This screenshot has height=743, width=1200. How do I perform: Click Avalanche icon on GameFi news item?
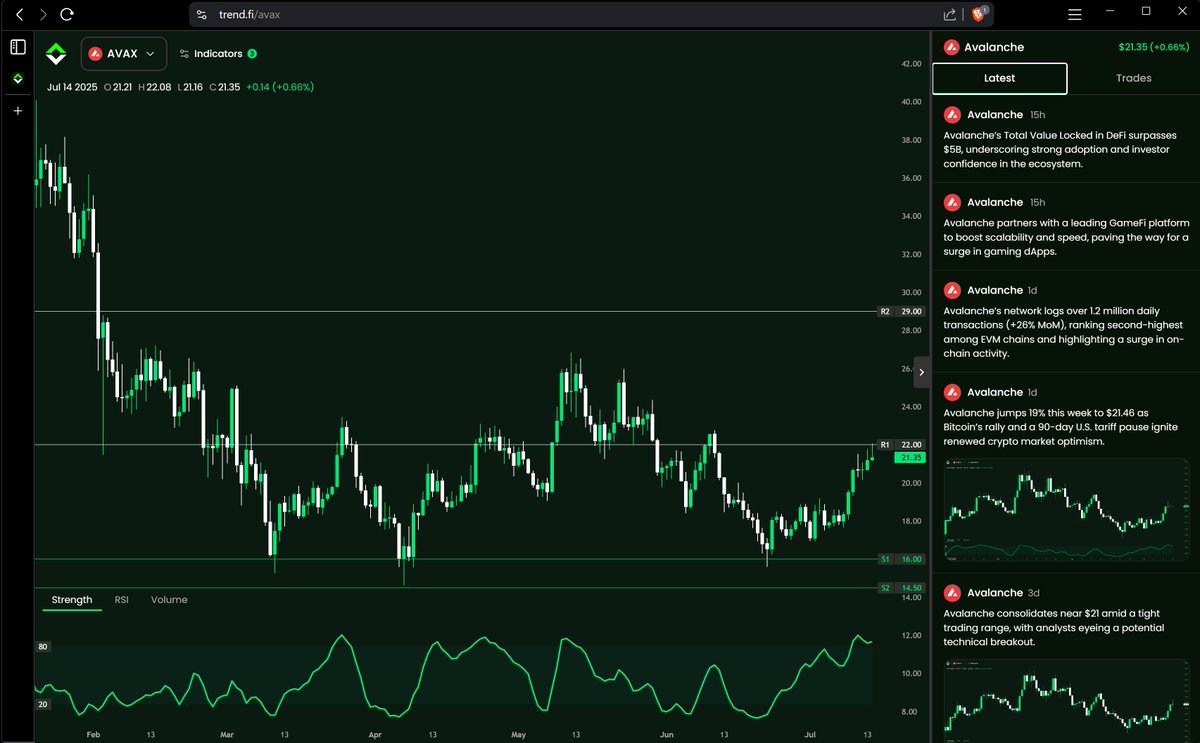pyautogui.click(x=952, y=203)
